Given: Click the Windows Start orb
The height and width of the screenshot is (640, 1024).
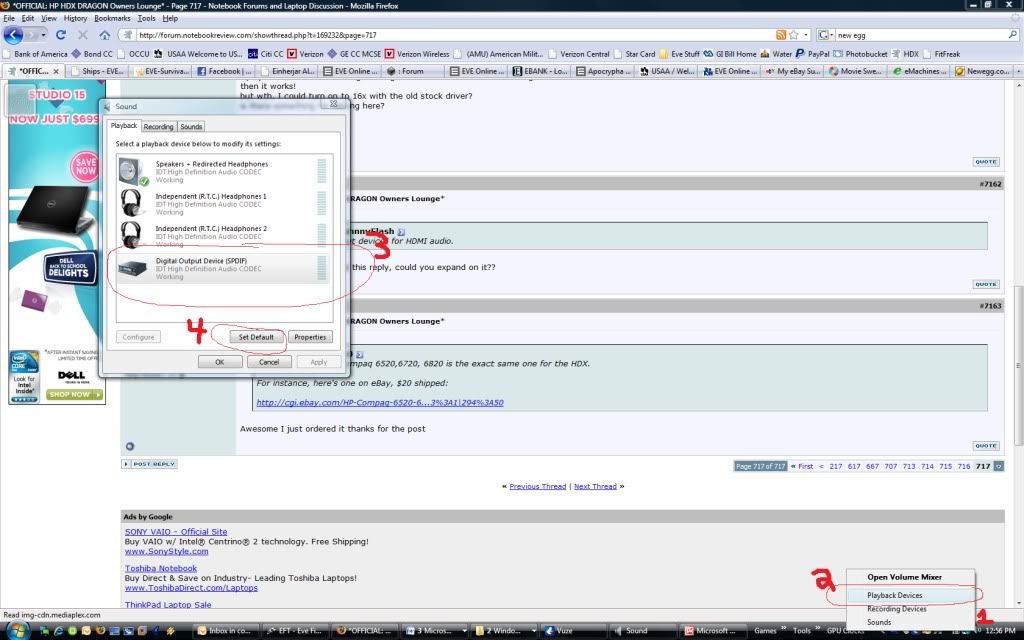Looking at the screenshot, I should (x=12, y=631).
